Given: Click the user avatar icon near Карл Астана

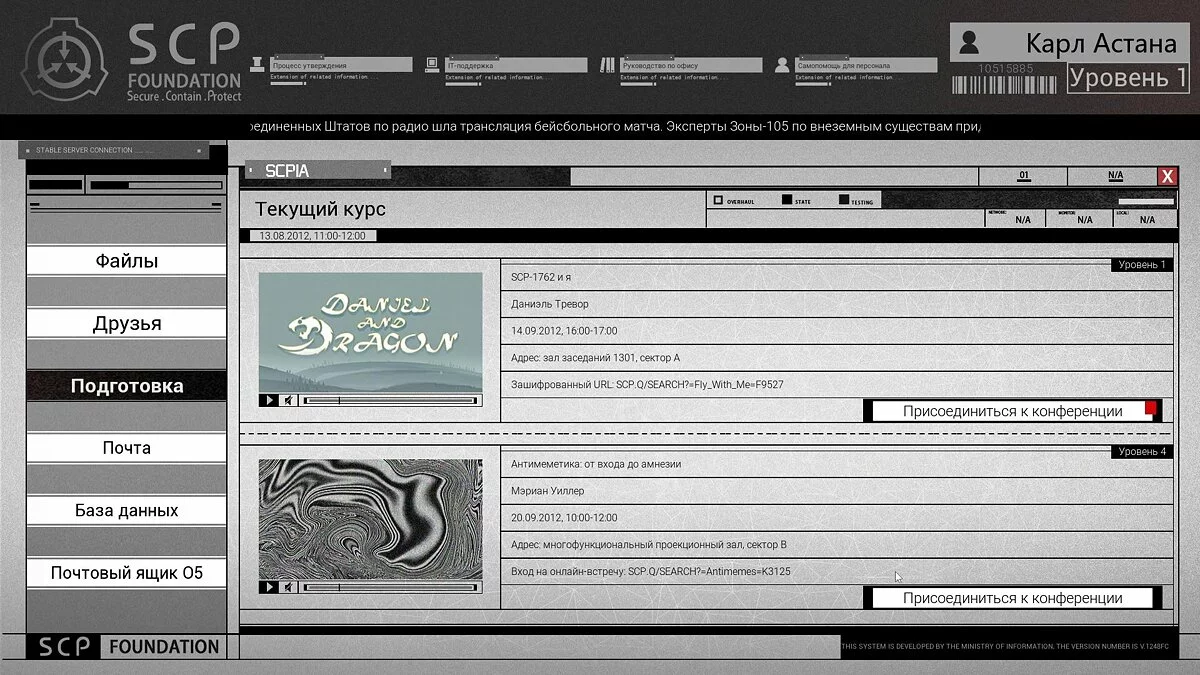Looking at the screenshot, I should [x=968, y=43].
